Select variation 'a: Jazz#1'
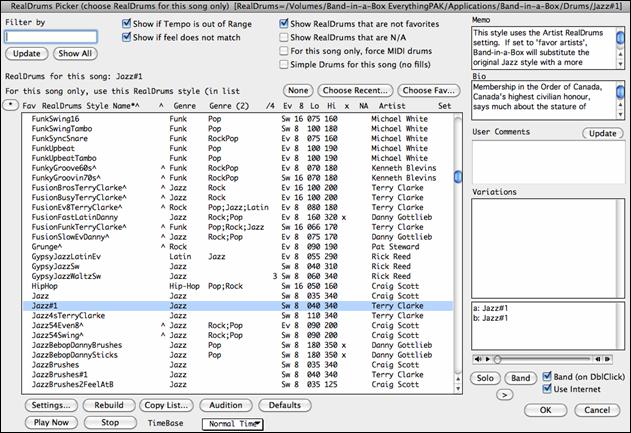Image resolution: width=631 pixels, height=433 pixels. tap(490, 308)
